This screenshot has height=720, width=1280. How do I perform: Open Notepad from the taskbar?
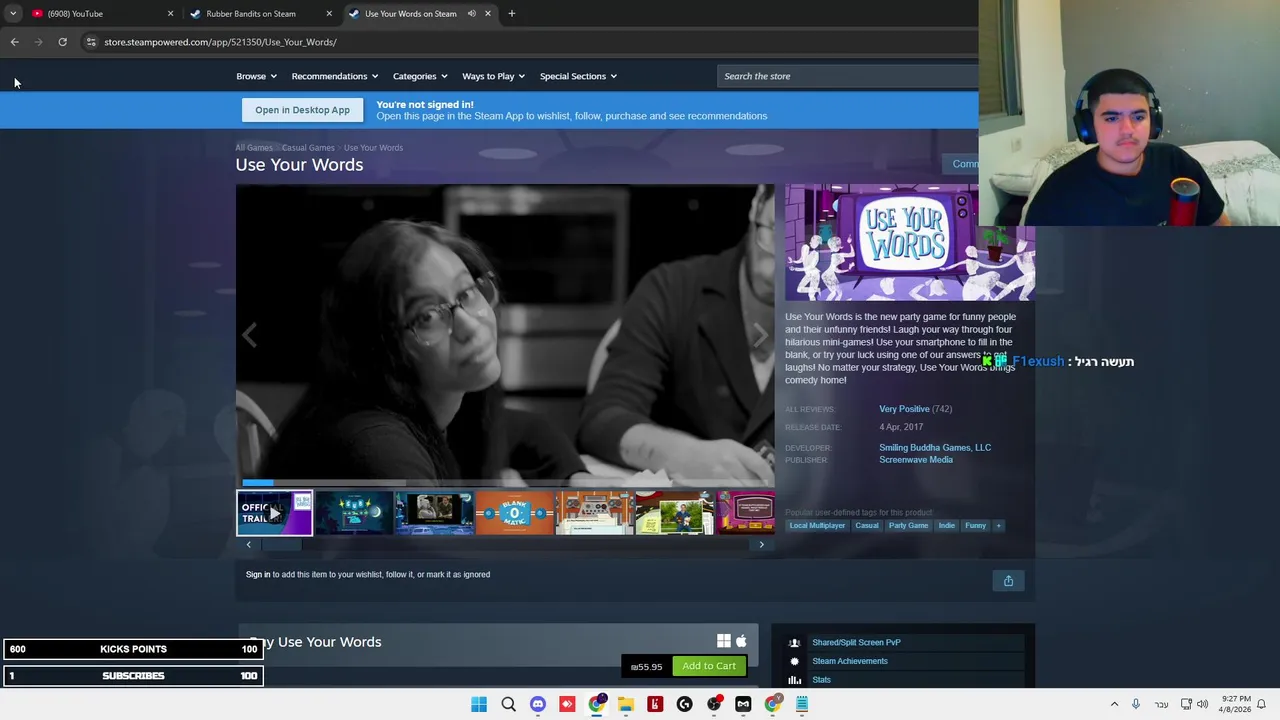pyautogui.click(x=801, y=705)
